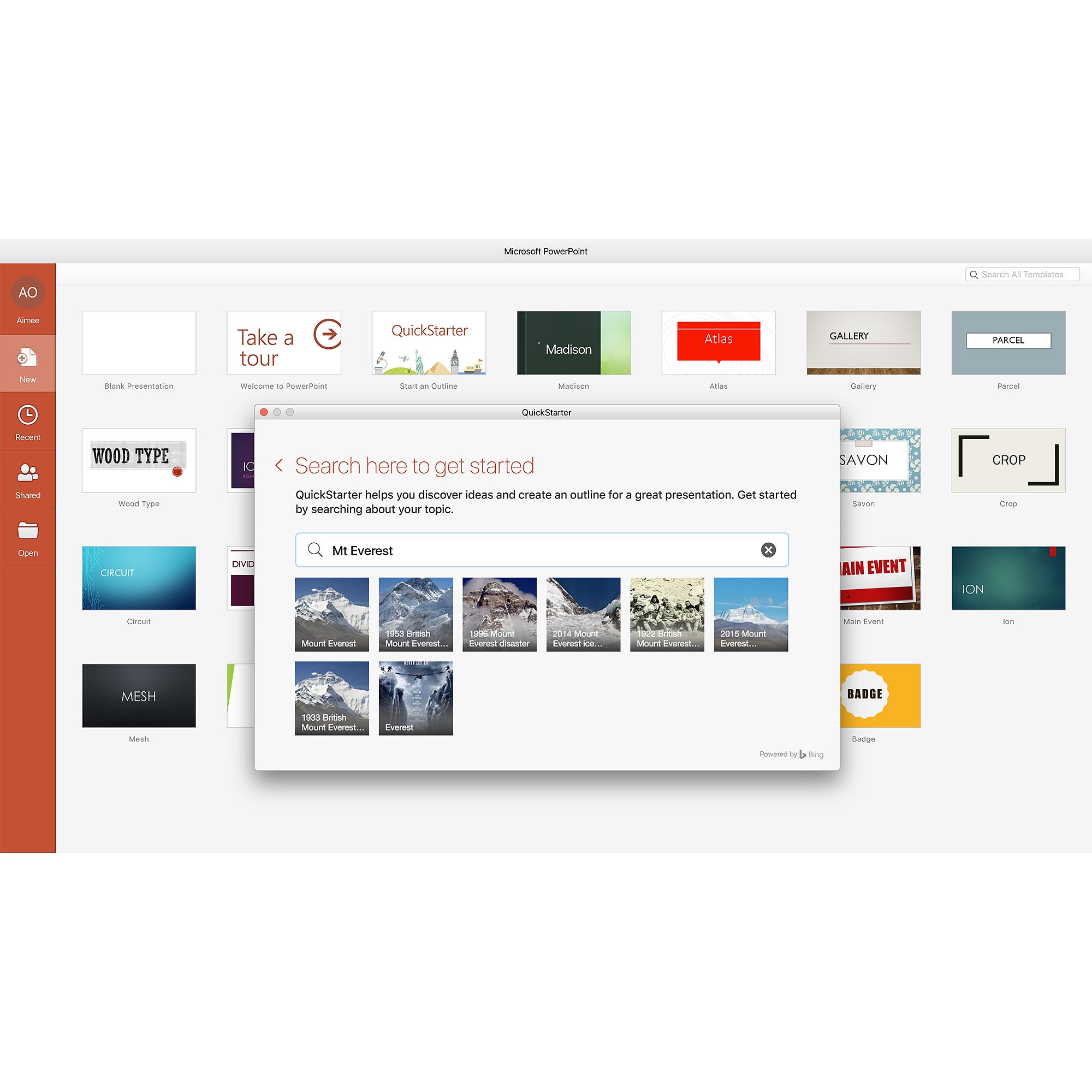The height and width of the screenshot is (1092, 1092).
Task: Click the back arrow in QuickStarter
Action: 279,463
